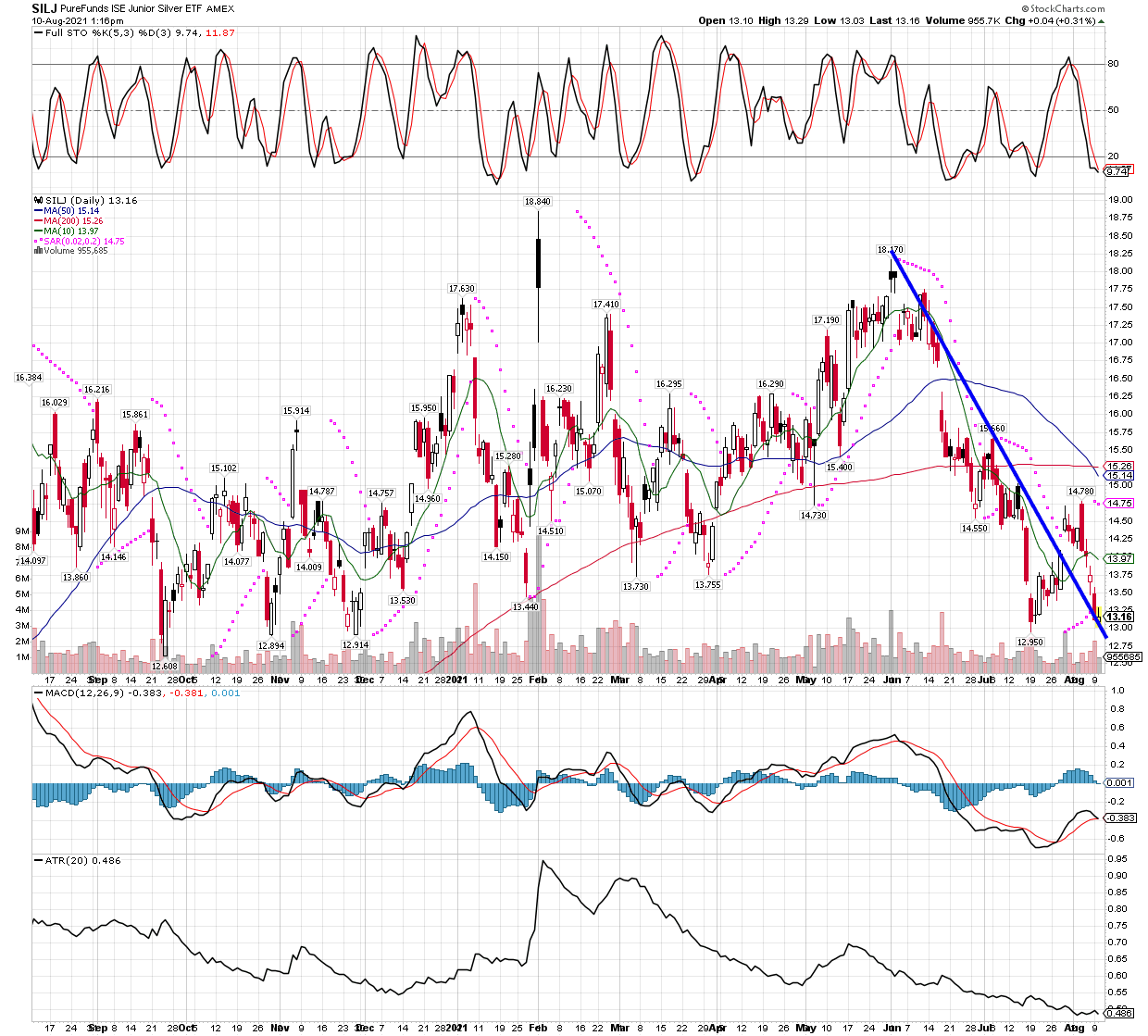Image resolution: width=1148 pixels, height=1036 pixels.
Task: Click the green up arrow after Chg
Action: point(1101,20)
